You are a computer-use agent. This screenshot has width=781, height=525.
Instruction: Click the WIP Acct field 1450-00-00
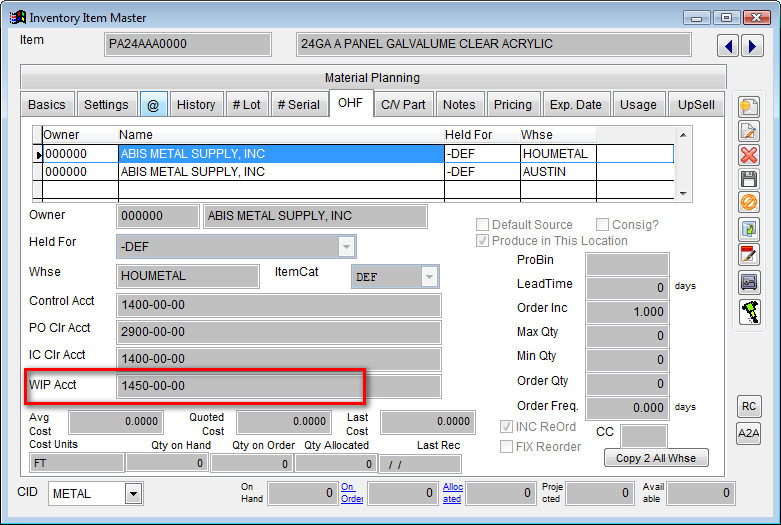point(238,386)
